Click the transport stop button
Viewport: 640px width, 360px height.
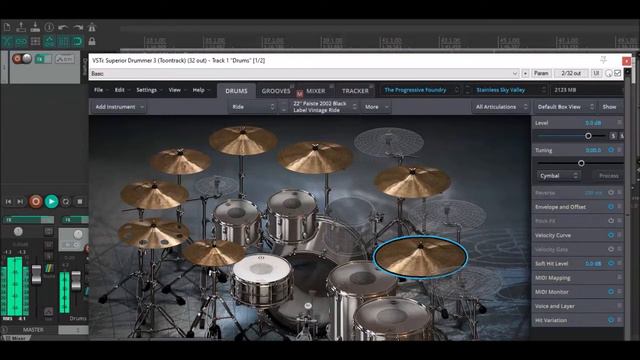tap(80, 201)
